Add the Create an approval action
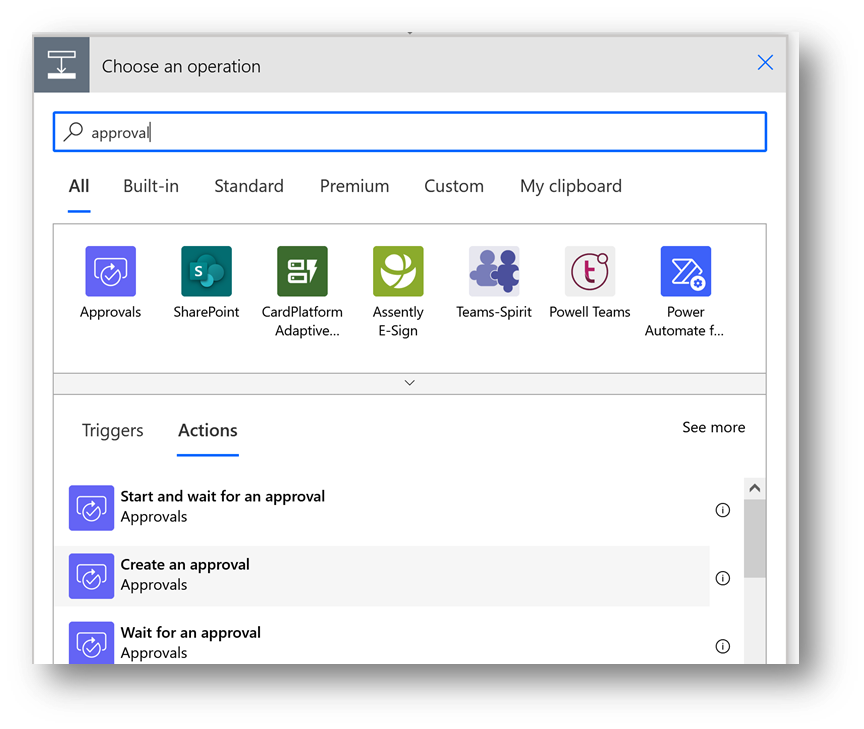Image resolution: width=864 pixels, height=729 pixels. pos(185,575)
